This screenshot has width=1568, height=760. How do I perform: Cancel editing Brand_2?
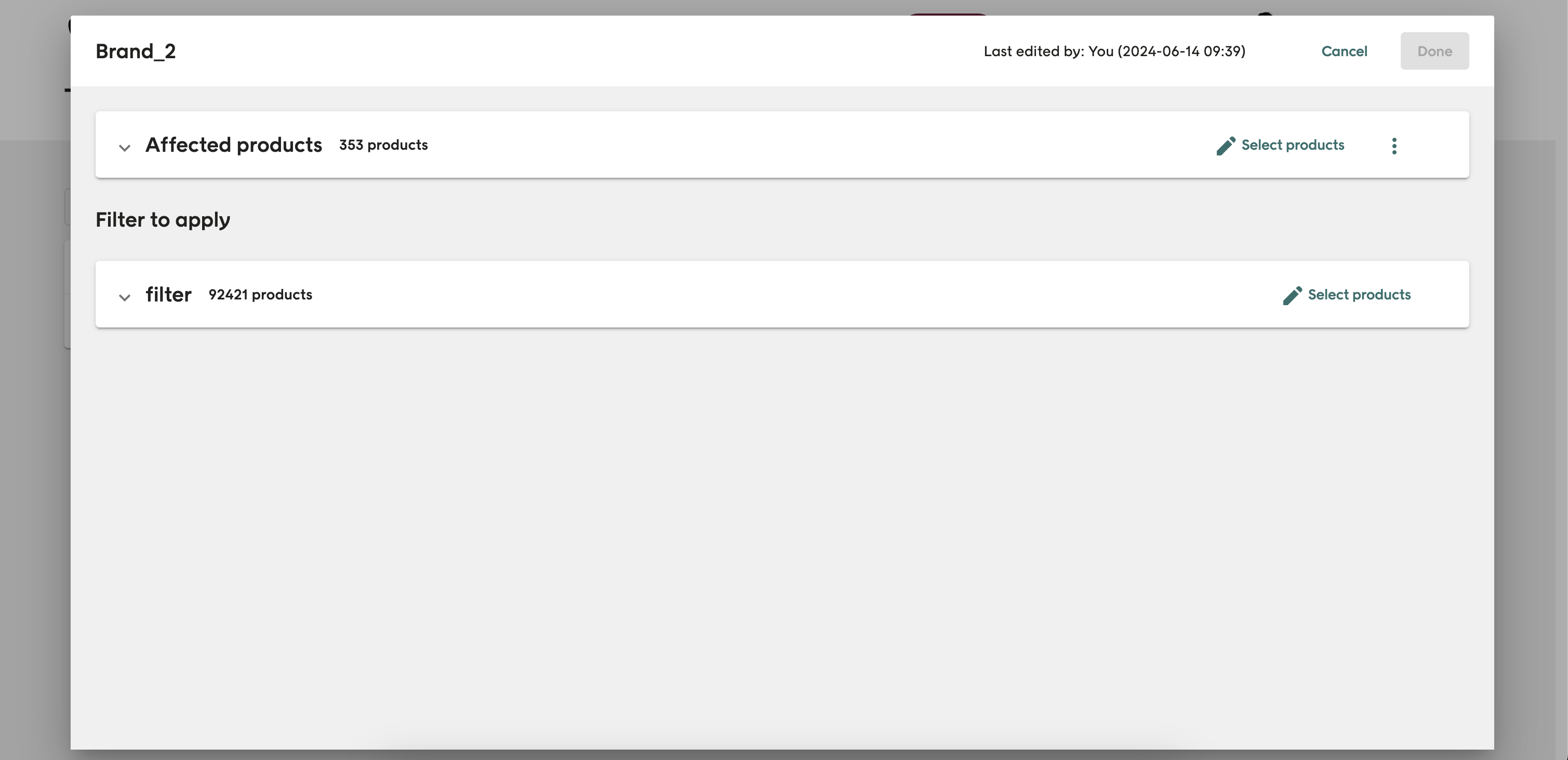pyautogui.click(x=1344, y=51)
